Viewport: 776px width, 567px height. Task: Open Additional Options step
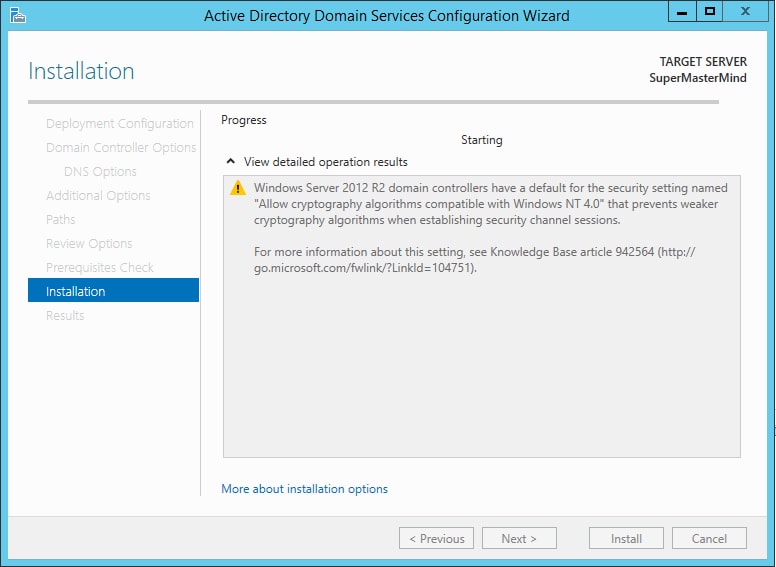click(x=98, y=196)
